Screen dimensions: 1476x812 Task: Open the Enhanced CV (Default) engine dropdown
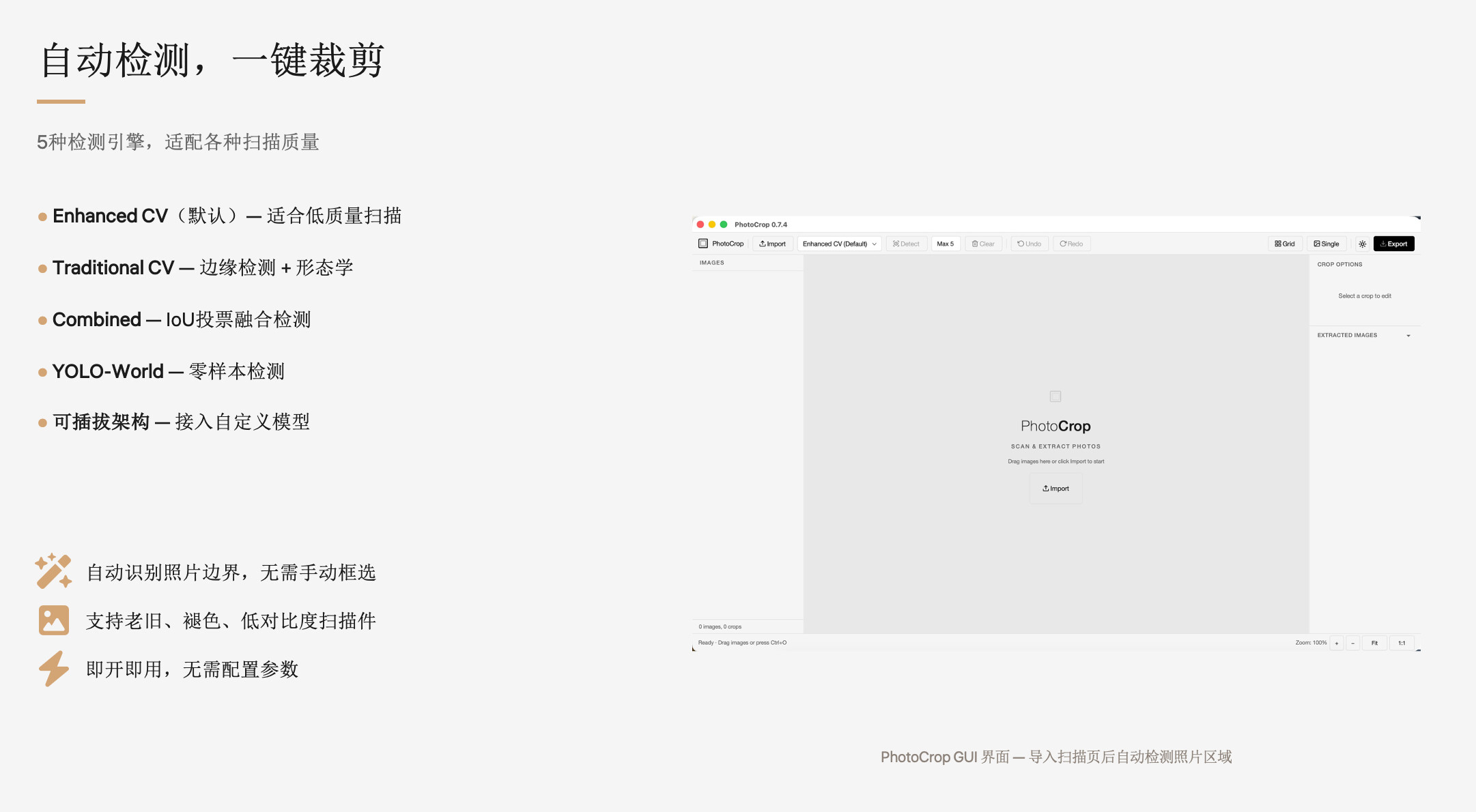(839, 244)
